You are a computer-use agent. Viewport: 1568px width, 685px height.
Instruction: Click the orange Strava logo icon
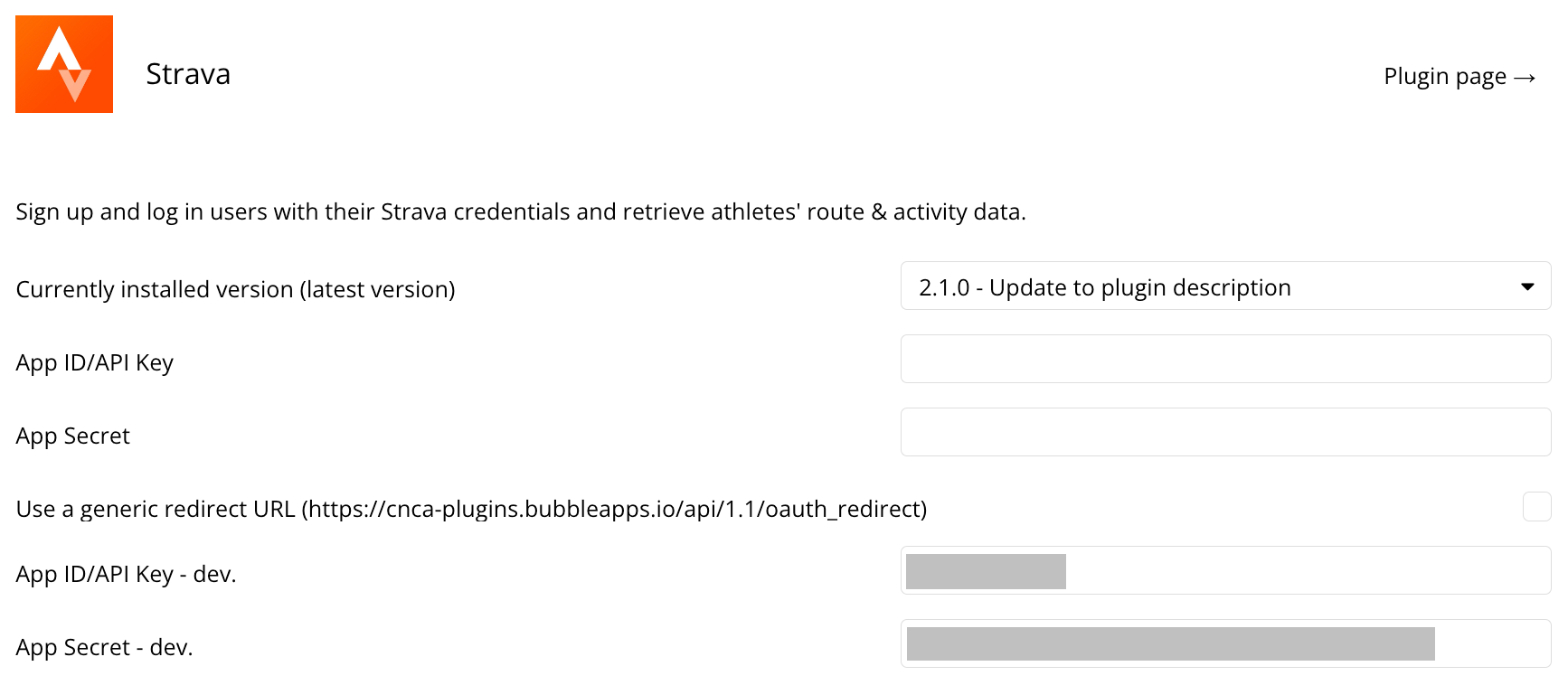click(x=64, y=64)
